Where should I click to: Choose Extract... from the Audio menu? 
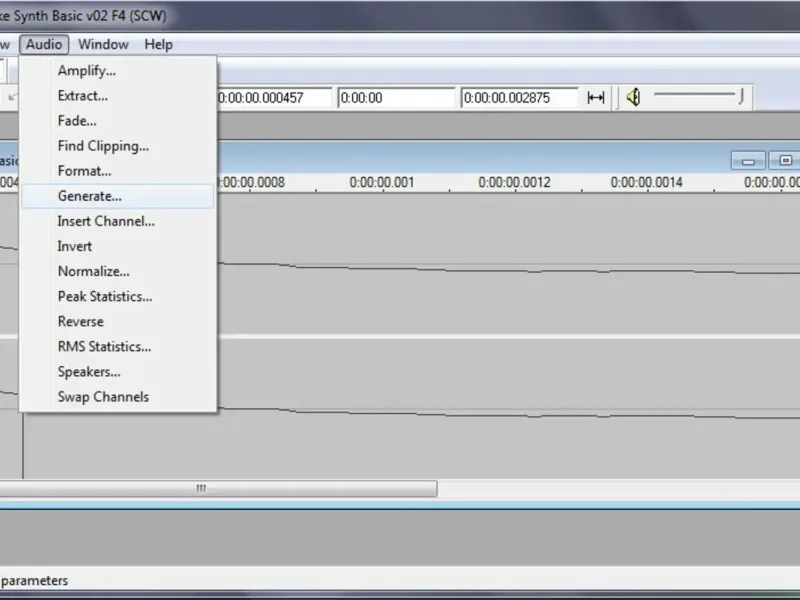118,95
